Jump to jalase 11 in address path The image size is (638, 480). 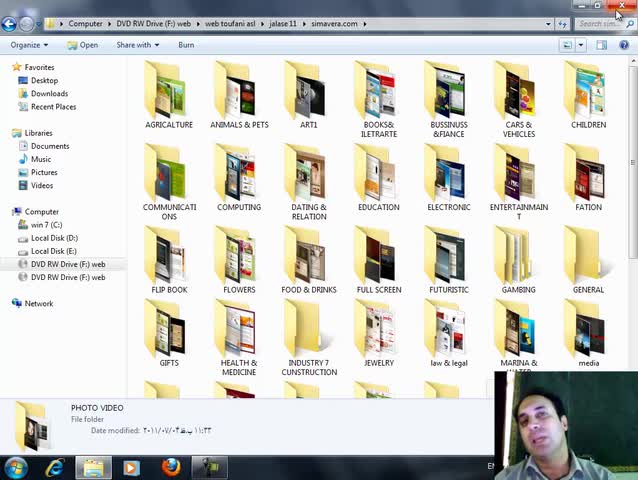(x=283, y=24)
